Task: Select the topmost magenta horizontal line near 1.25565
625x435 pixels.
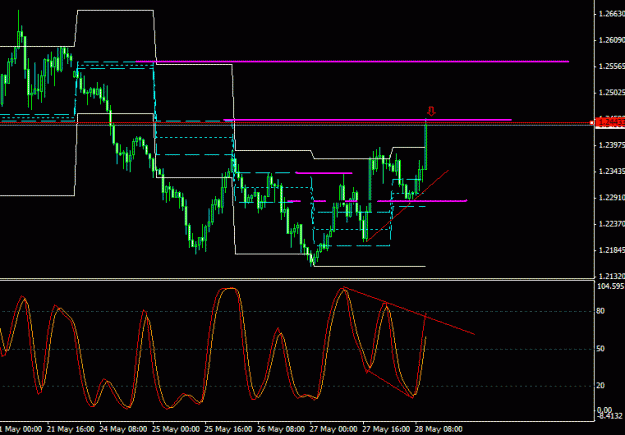Action: pyautogui.click(x=352, y=62)
